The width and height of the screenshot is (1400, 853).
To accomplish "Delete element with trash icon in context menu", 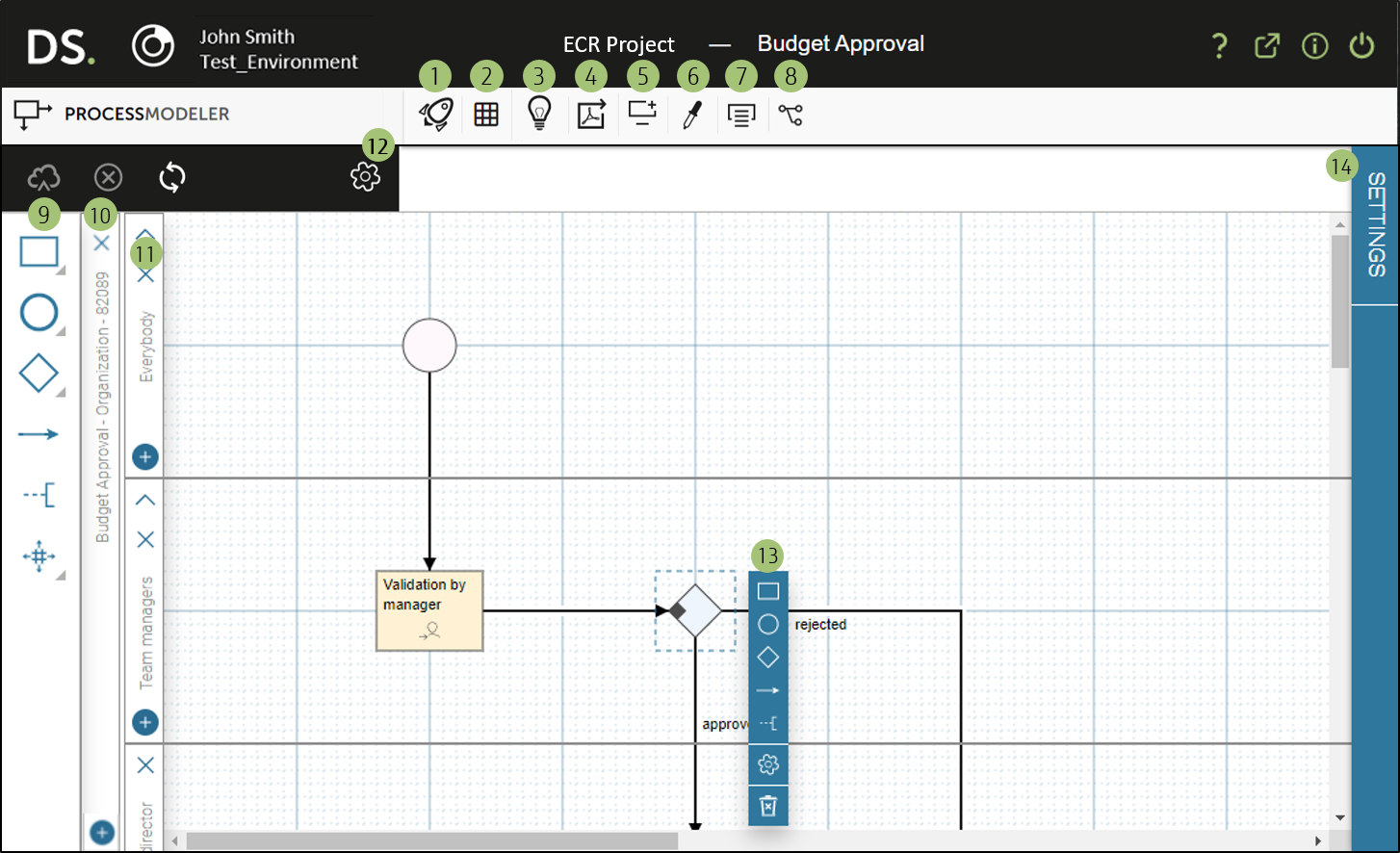I will pos(768,805).
